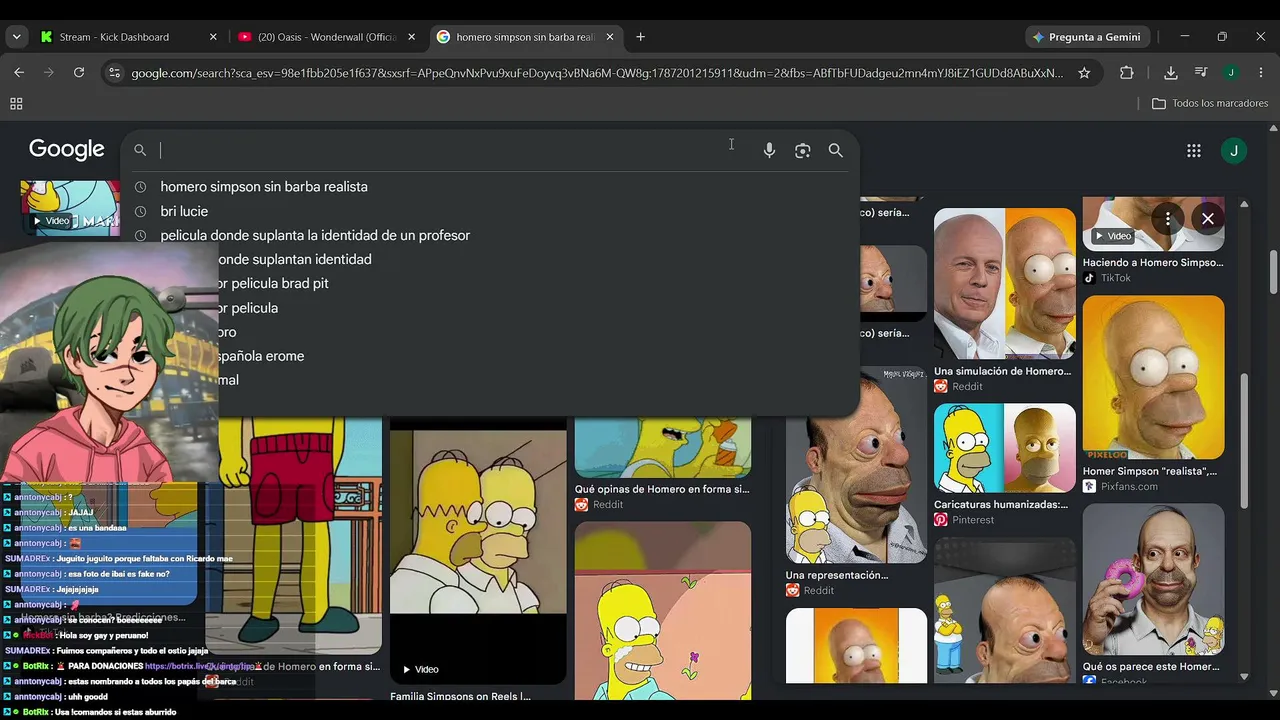The width and height of the screenshot is (1280, 720).
Task: Open Todos los marcadores folder
Action: pyautogui.click(x=1210, y=103)
